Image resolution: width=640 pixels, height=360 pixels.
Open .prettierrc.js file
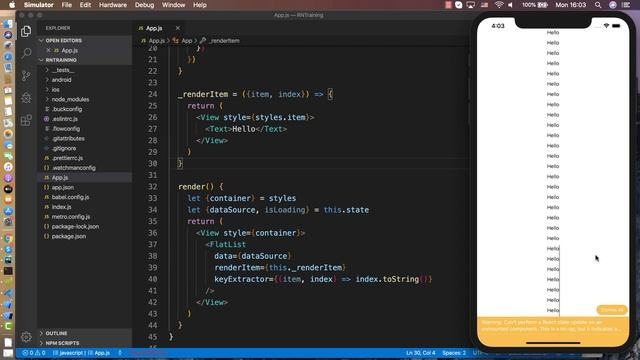tap(67, 158)
